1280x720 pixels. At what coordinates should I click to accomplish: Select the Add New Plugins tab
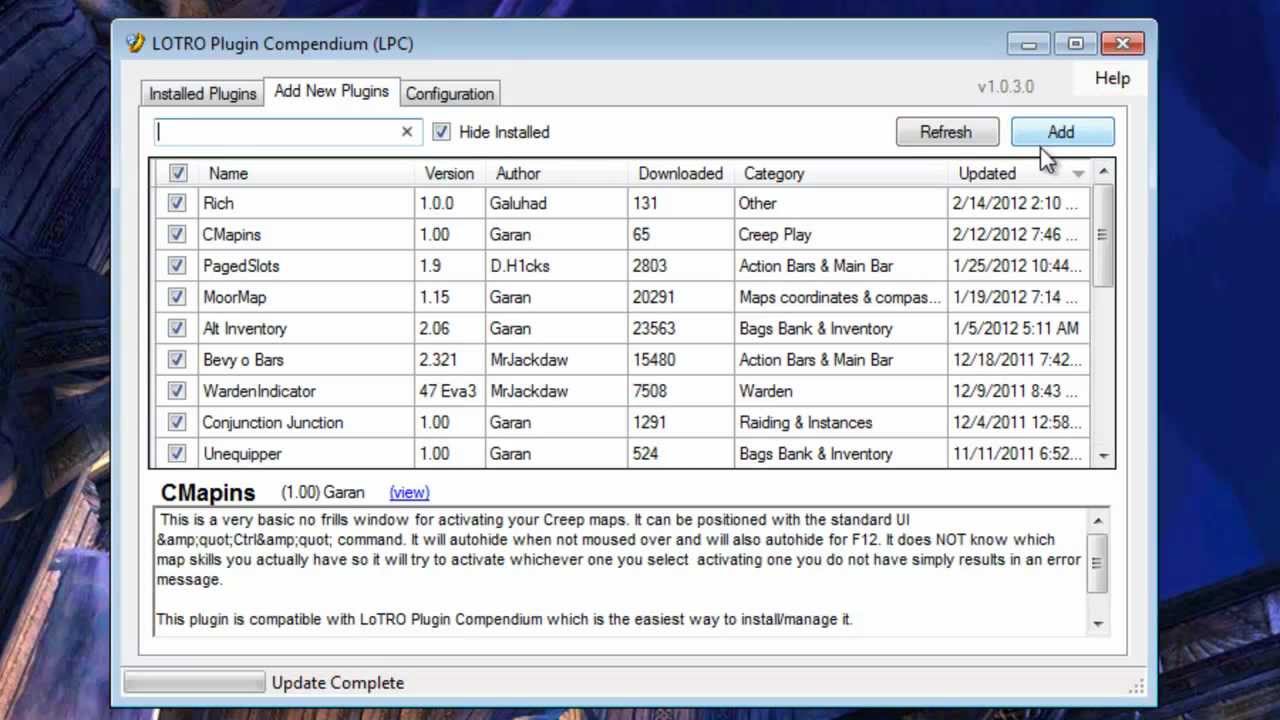pyautogui.click(x=332, y=91)
